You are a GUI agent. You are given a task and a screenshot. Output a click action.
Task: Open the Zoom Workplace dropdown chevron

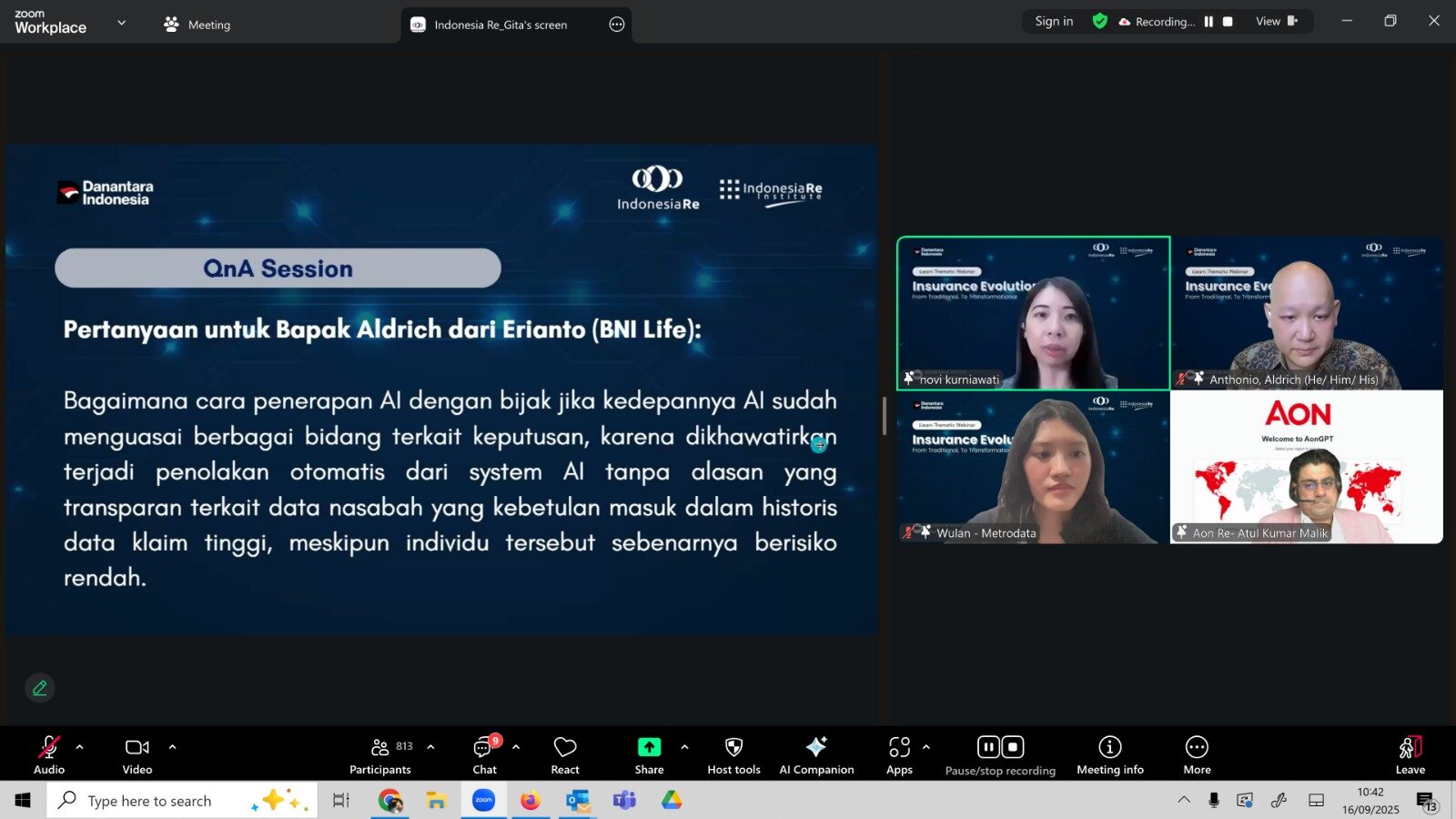[122, 23]
